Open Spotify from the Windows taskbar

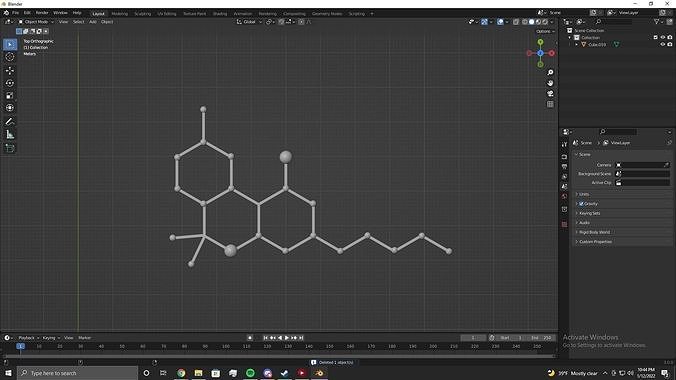(x=250, y=373)
